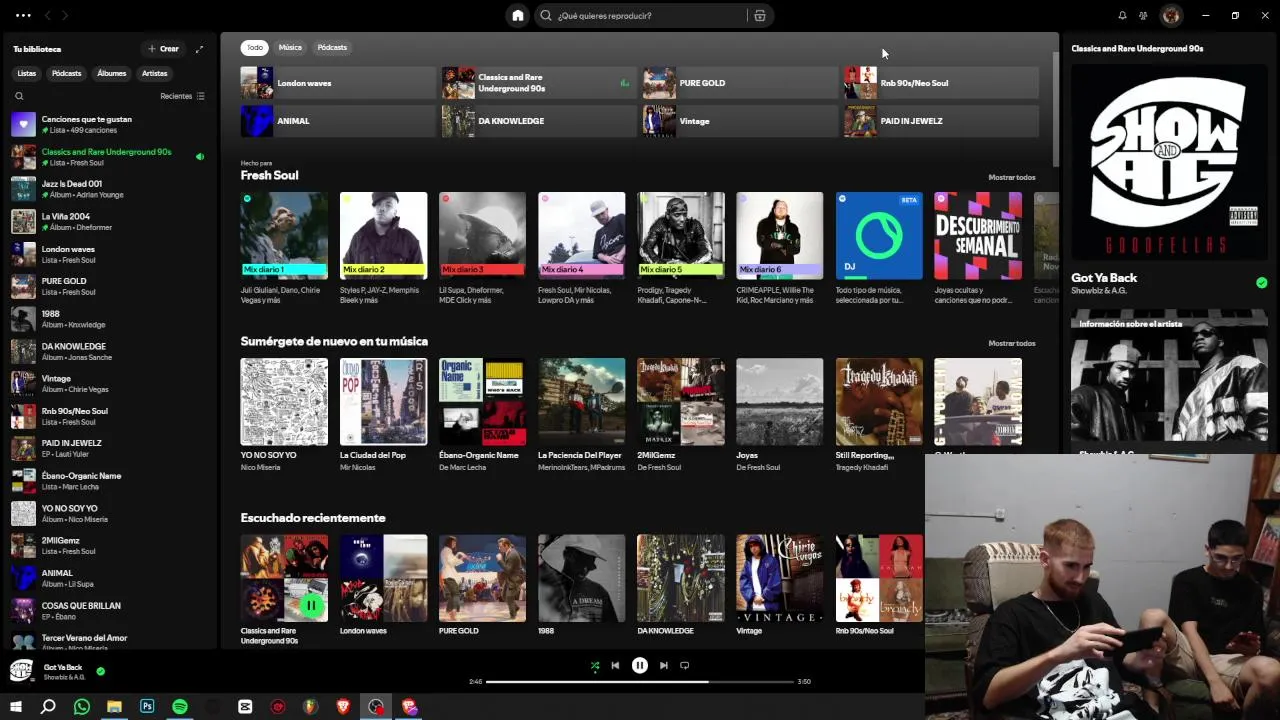This screenshot has width=1280, height=720.
Task: Filter library by Listas
Action: [27, 73]
